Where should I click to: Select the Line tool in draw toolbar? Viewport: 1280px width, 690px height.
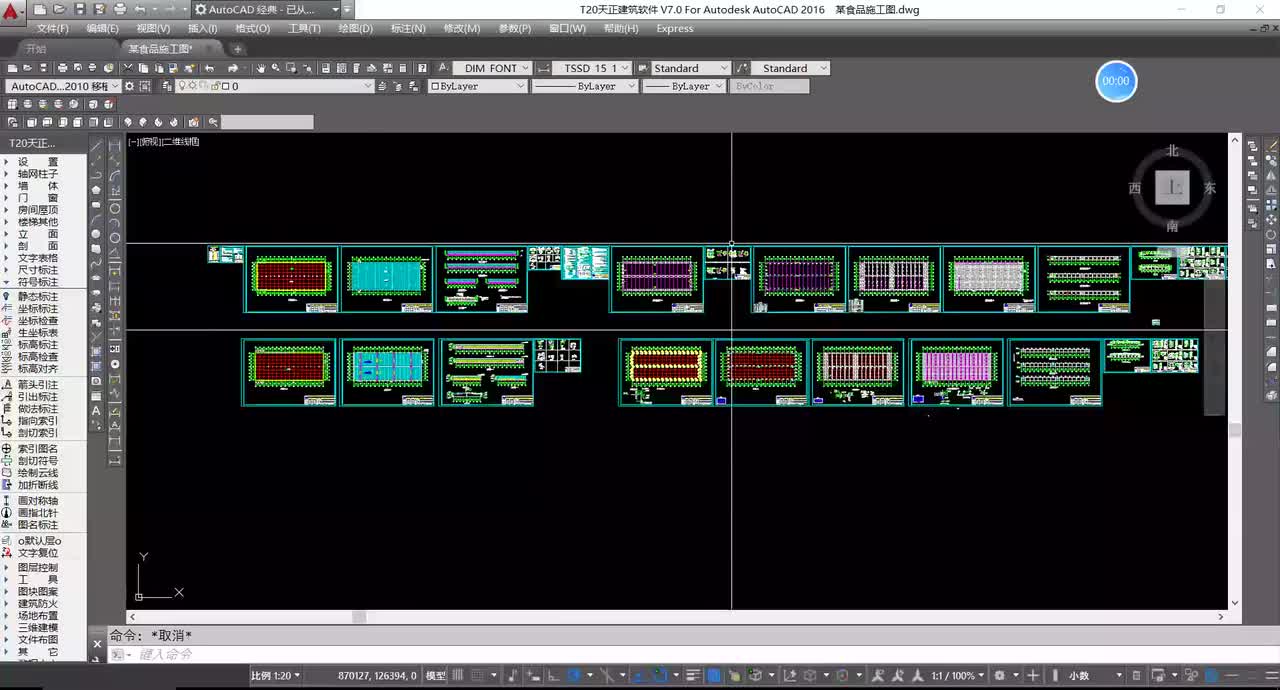coord(97,146)
